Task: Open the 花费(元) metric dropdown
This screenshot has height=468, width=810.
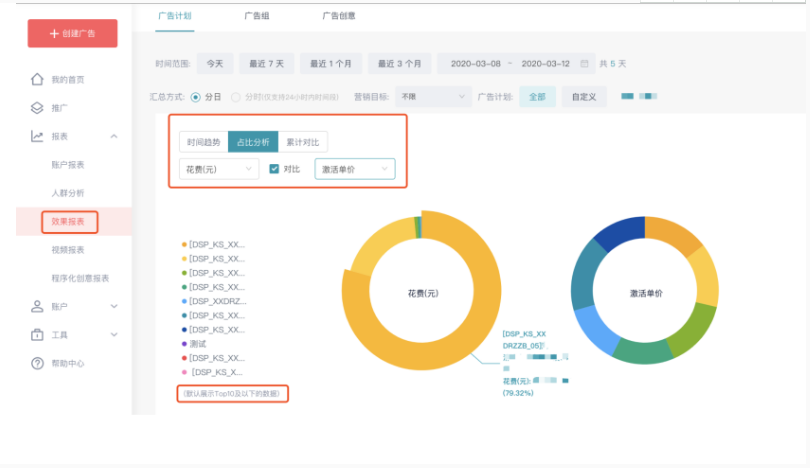Action: click(219, 169)
